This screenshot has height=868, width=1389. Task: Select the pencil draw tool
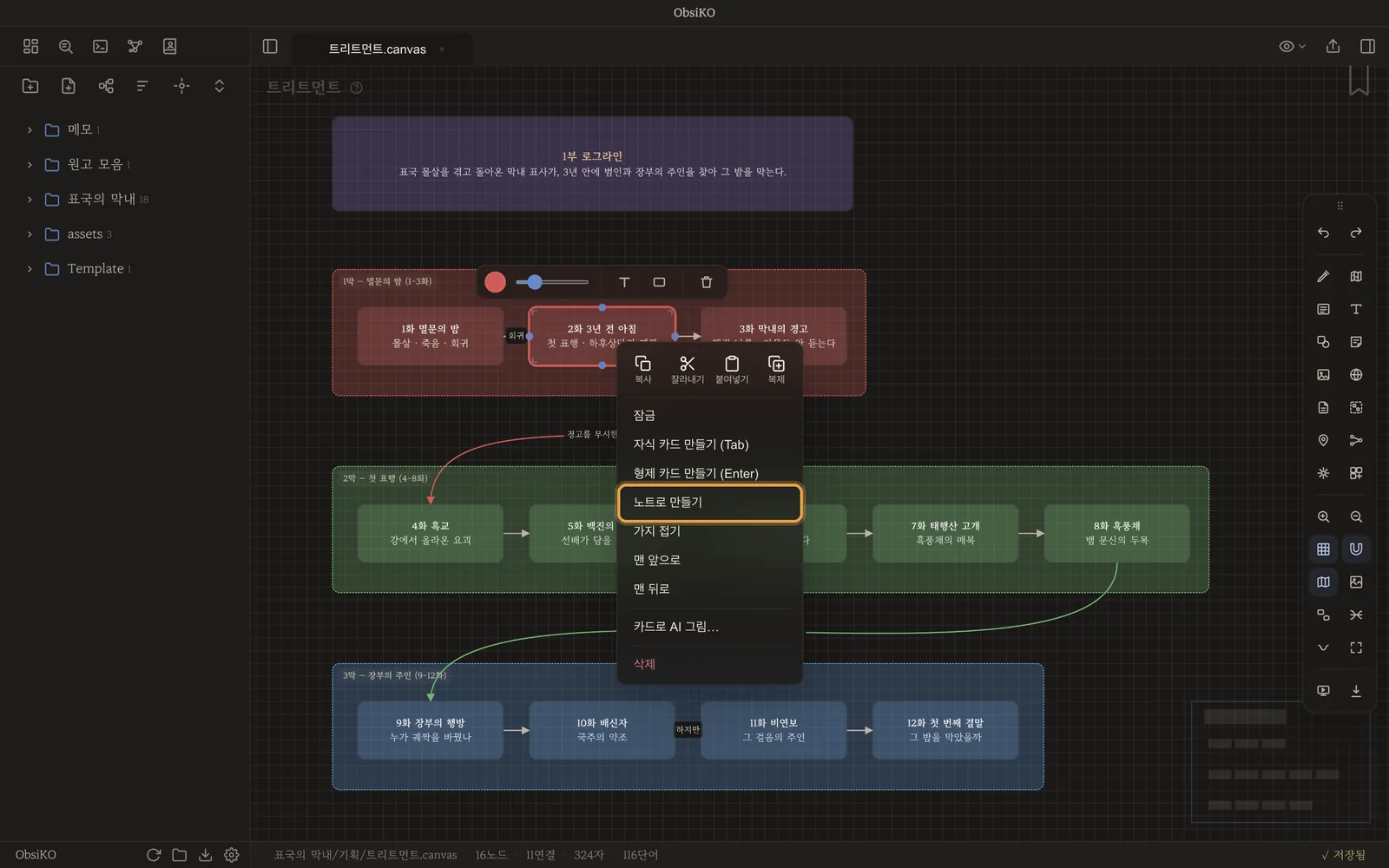(1323, 276)
